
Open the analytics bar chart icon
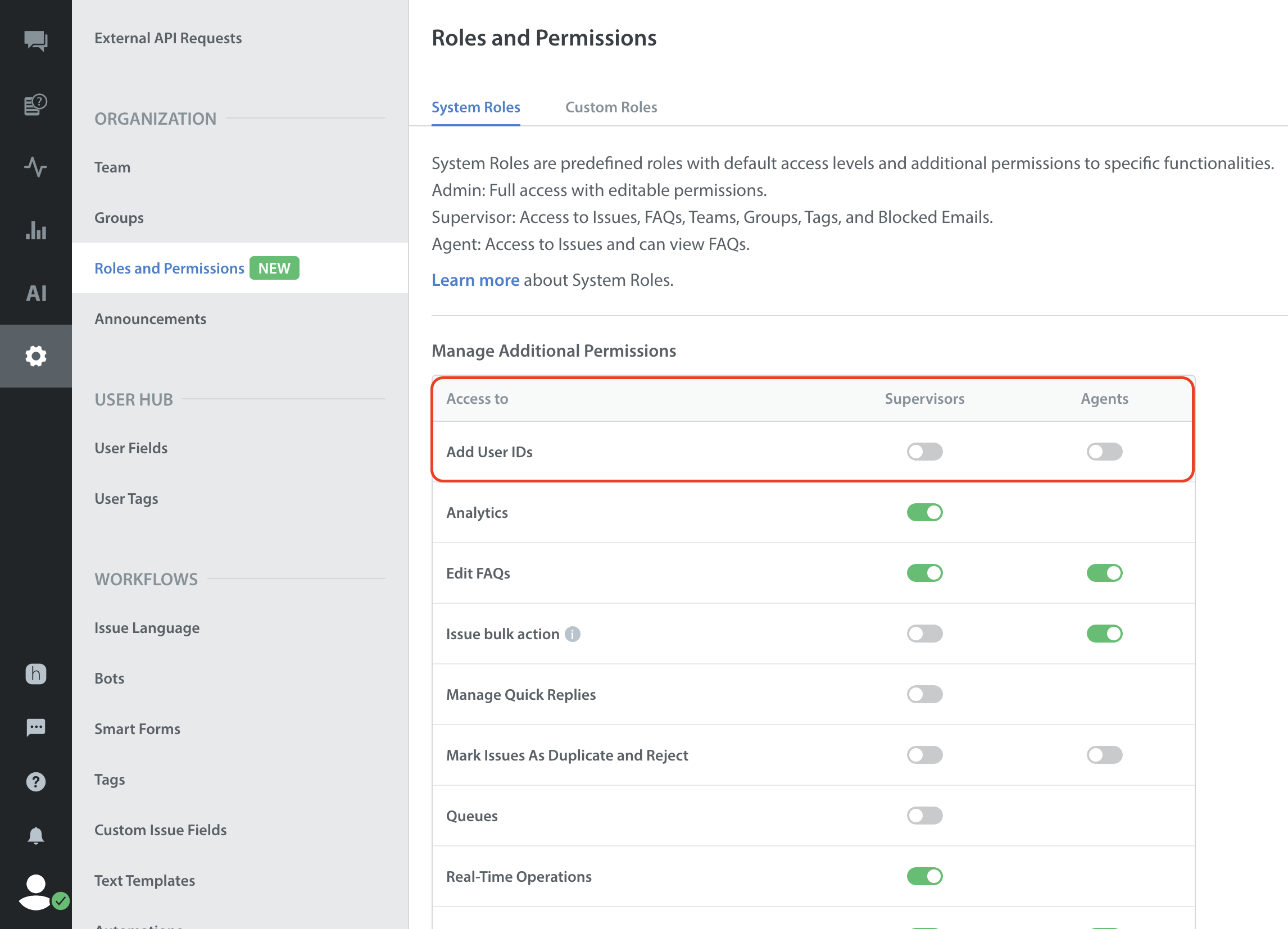[x=36, y=230]
